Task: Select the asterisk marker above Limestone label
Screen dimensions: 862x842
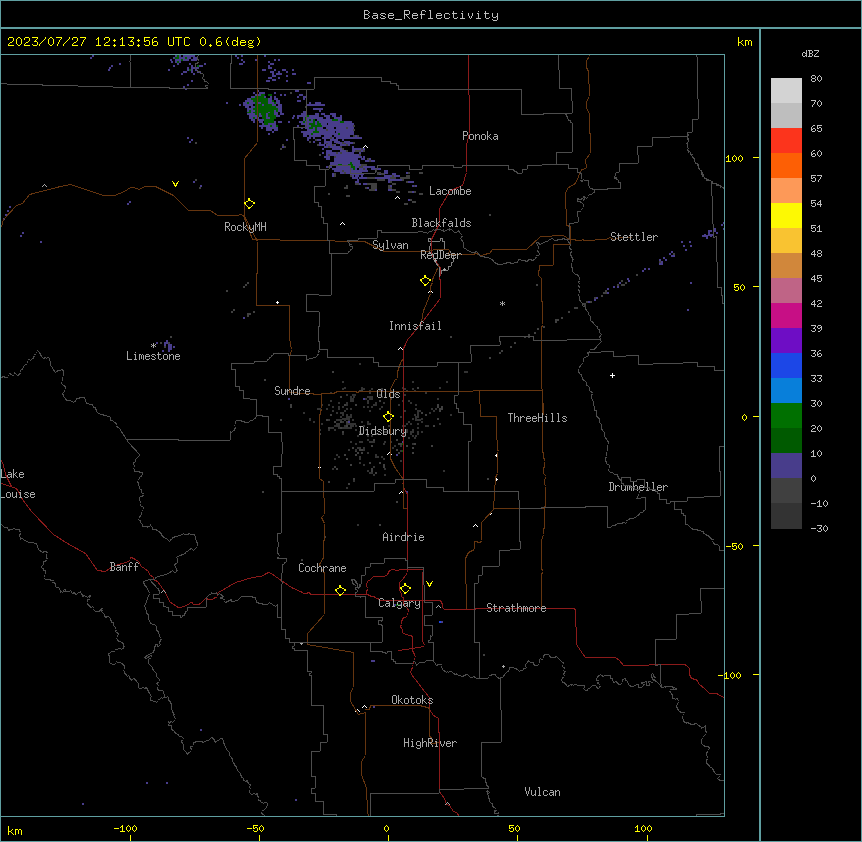Action: [154, 346]
